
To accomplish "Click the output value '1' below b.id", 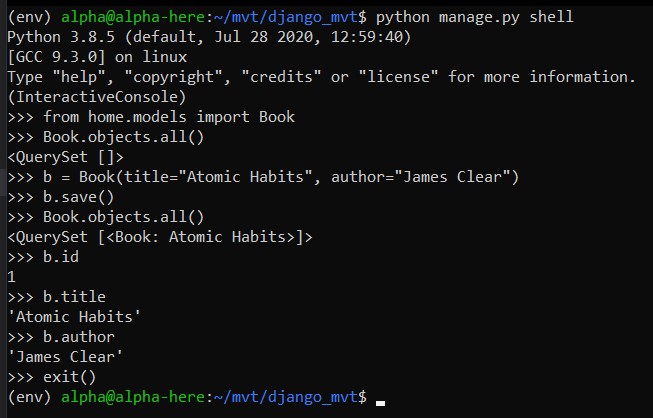I will click(x=11, y=277).
